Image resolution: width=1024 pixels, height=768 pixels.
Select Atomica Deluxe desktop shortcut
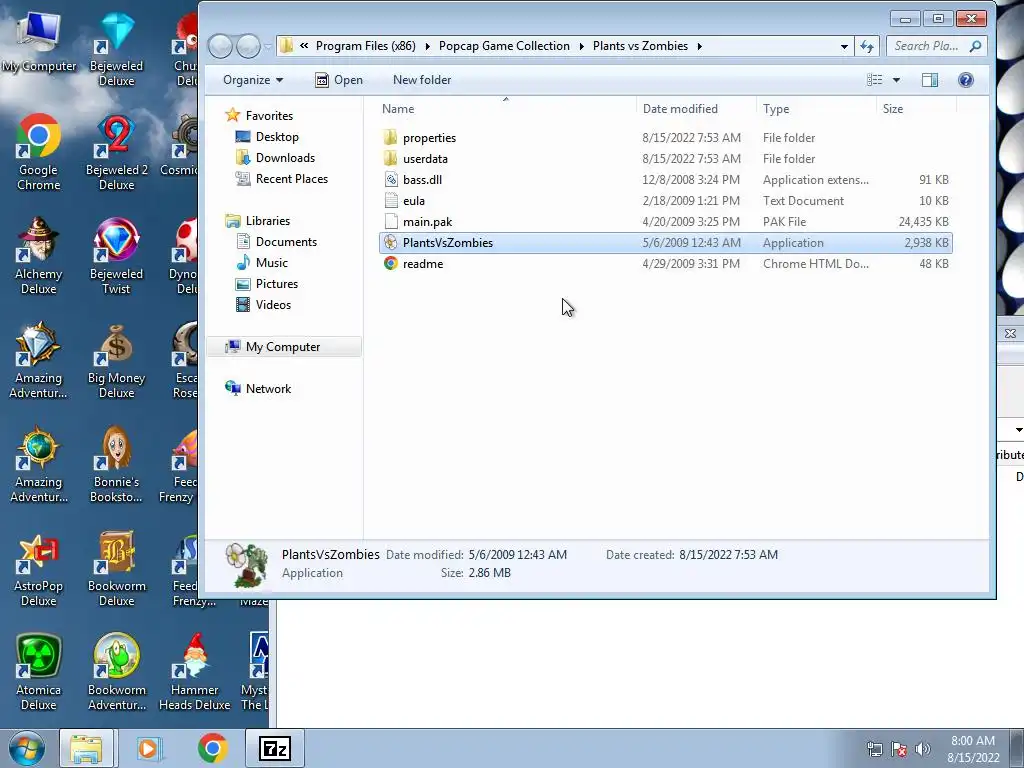[x=39, y=672]
